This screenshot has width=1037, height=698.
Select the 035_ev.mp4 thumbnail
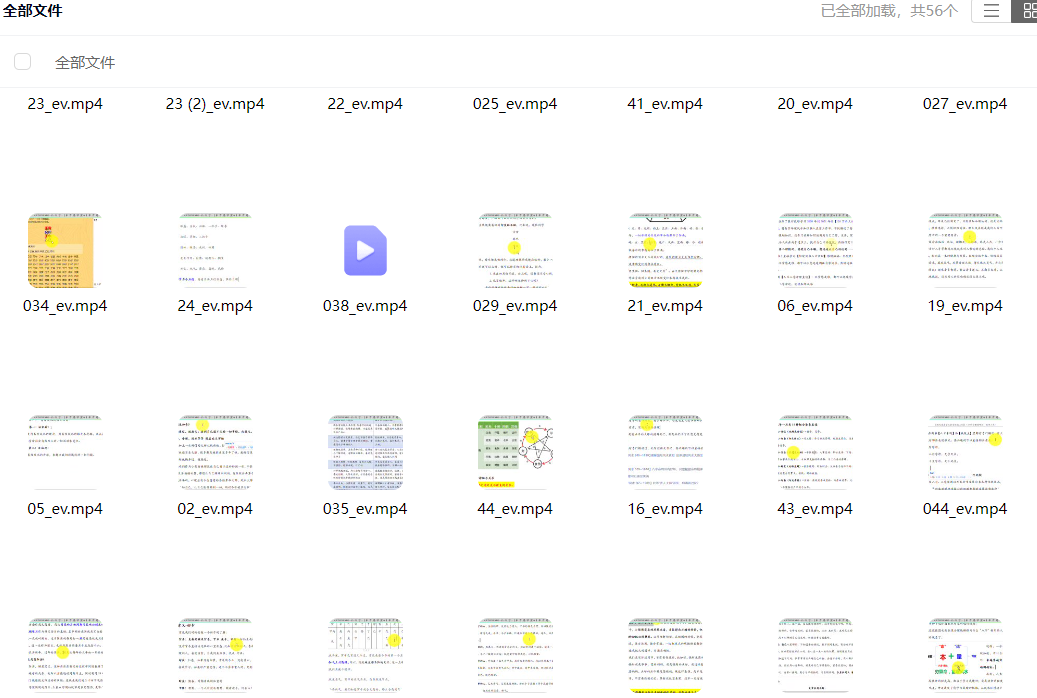click(365, 452)
